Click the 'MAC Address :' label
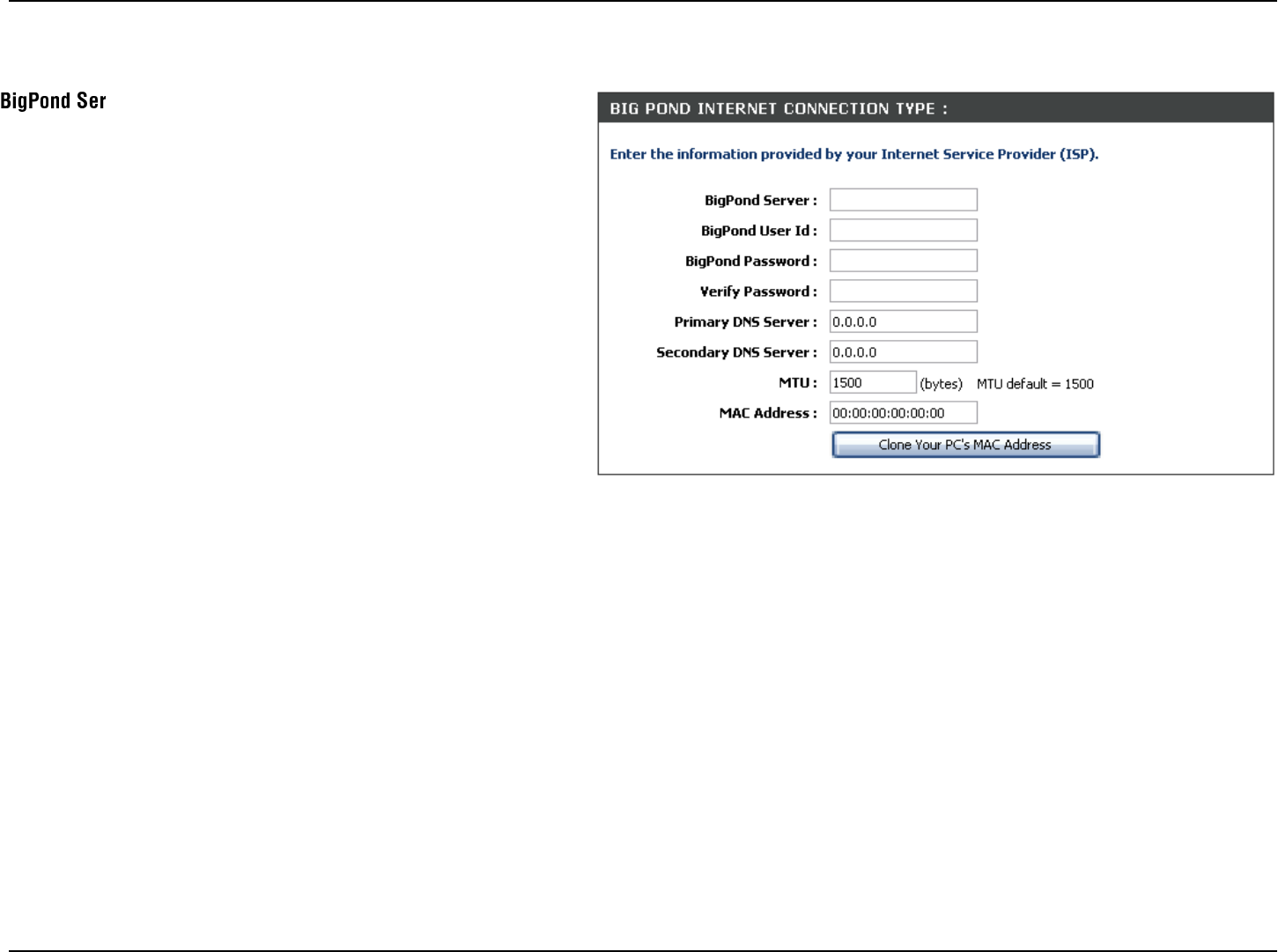This screenshot has height=952, width=1278. [768, 413]
